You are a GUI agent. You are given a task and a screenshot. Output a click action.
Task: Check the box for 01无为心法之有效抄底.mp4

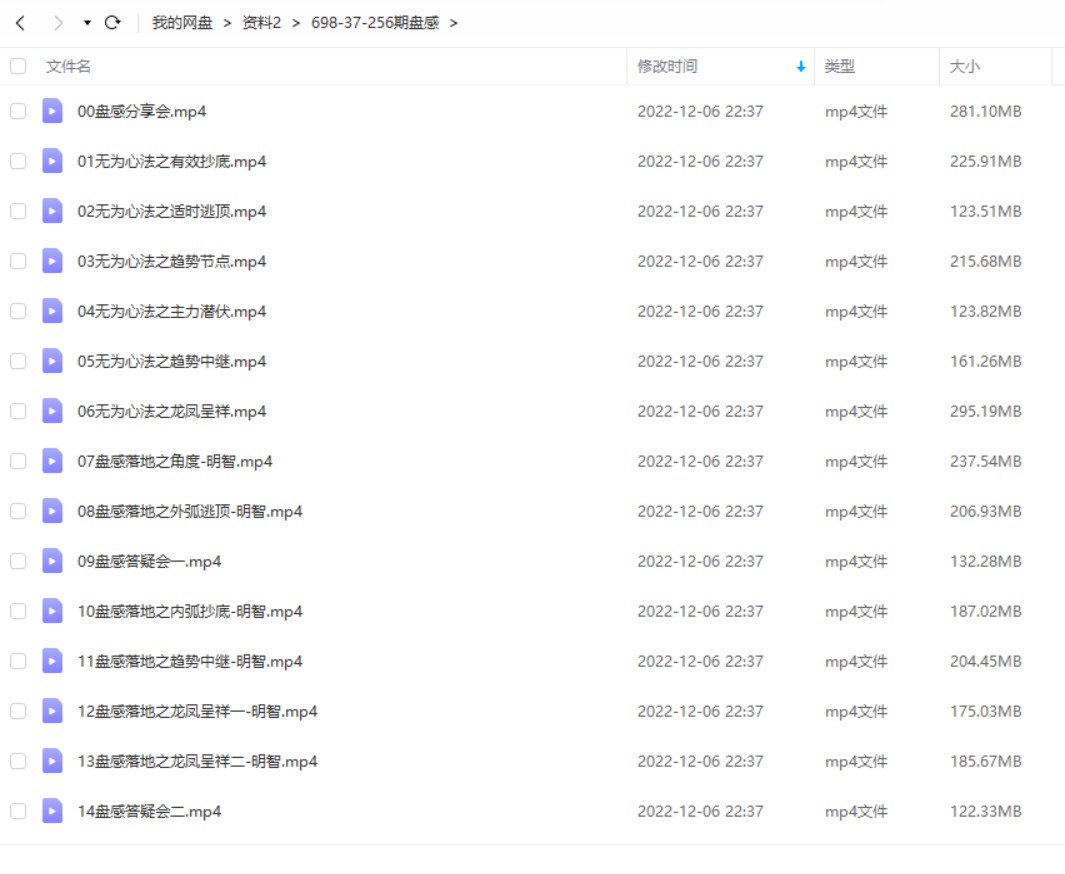[x=18, y=162]
